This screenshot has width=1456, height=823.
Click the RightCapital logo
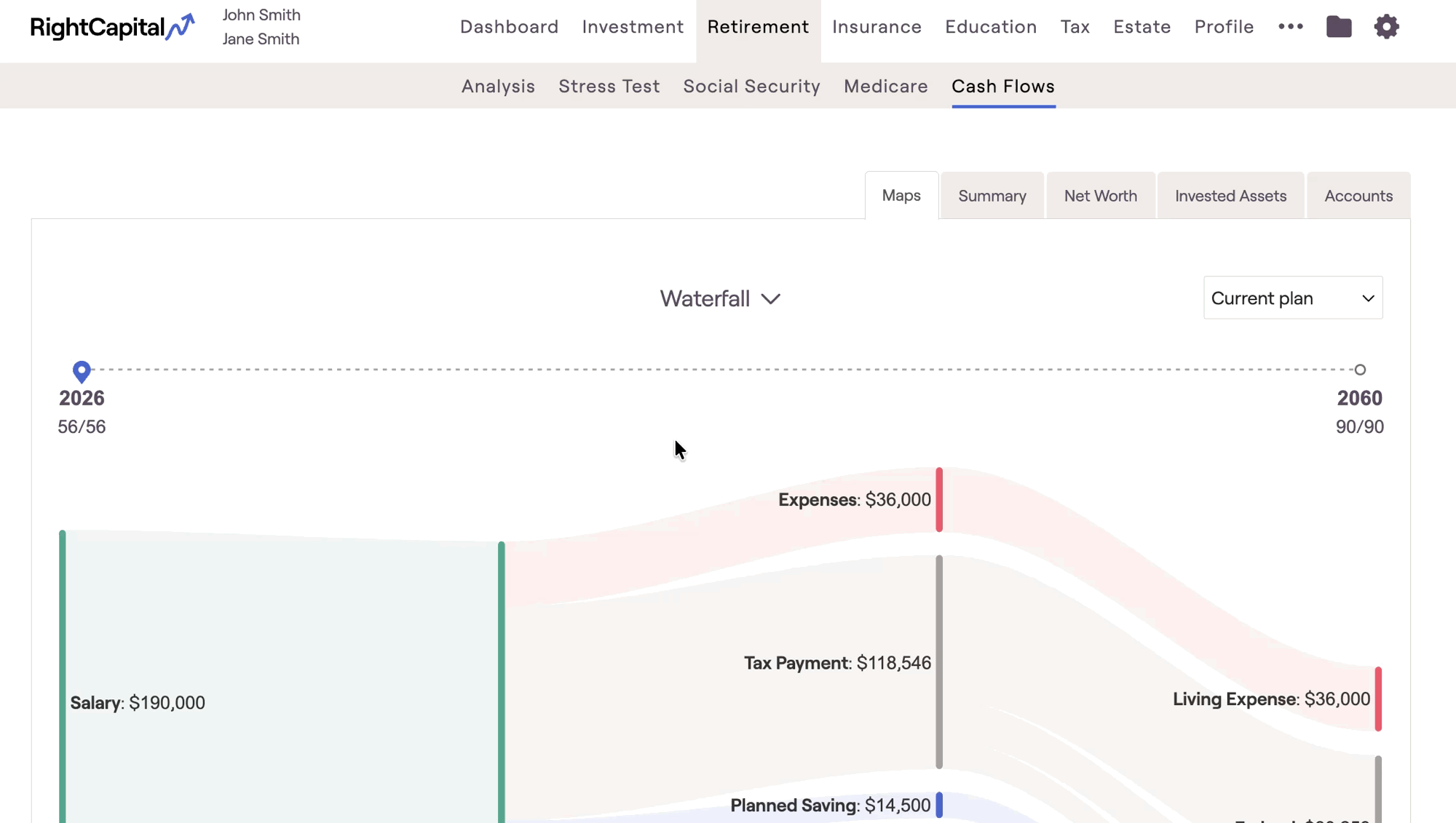point(112,28)
